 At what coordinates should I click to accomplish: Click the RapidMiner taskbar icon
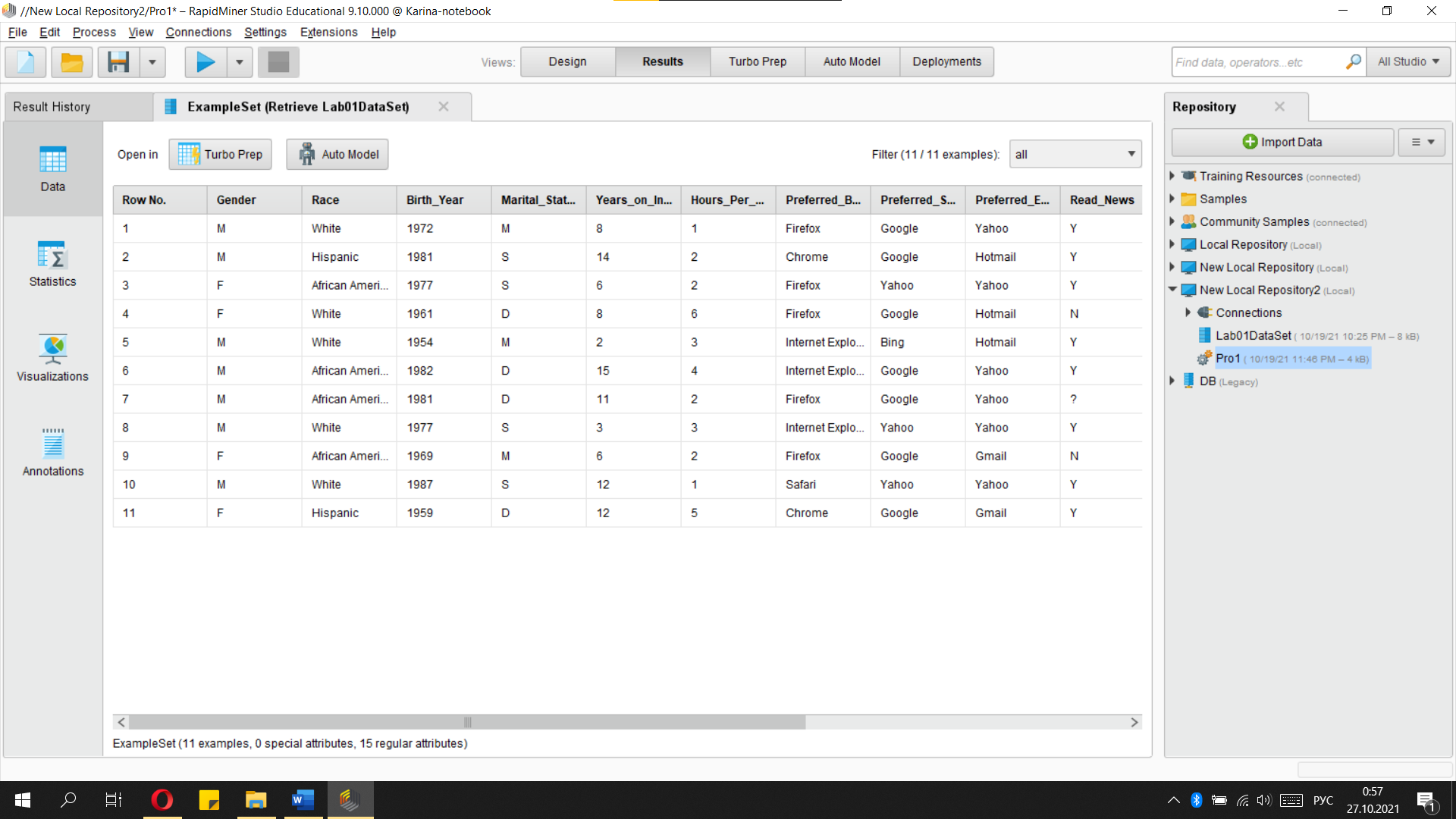(x=350, y=800)
